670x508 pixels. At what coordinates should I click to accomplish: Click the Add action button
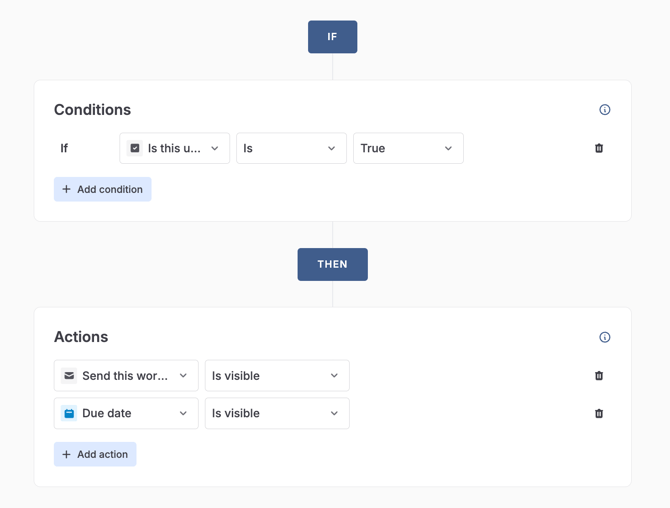pyautogui.click(x=95, y=454)
